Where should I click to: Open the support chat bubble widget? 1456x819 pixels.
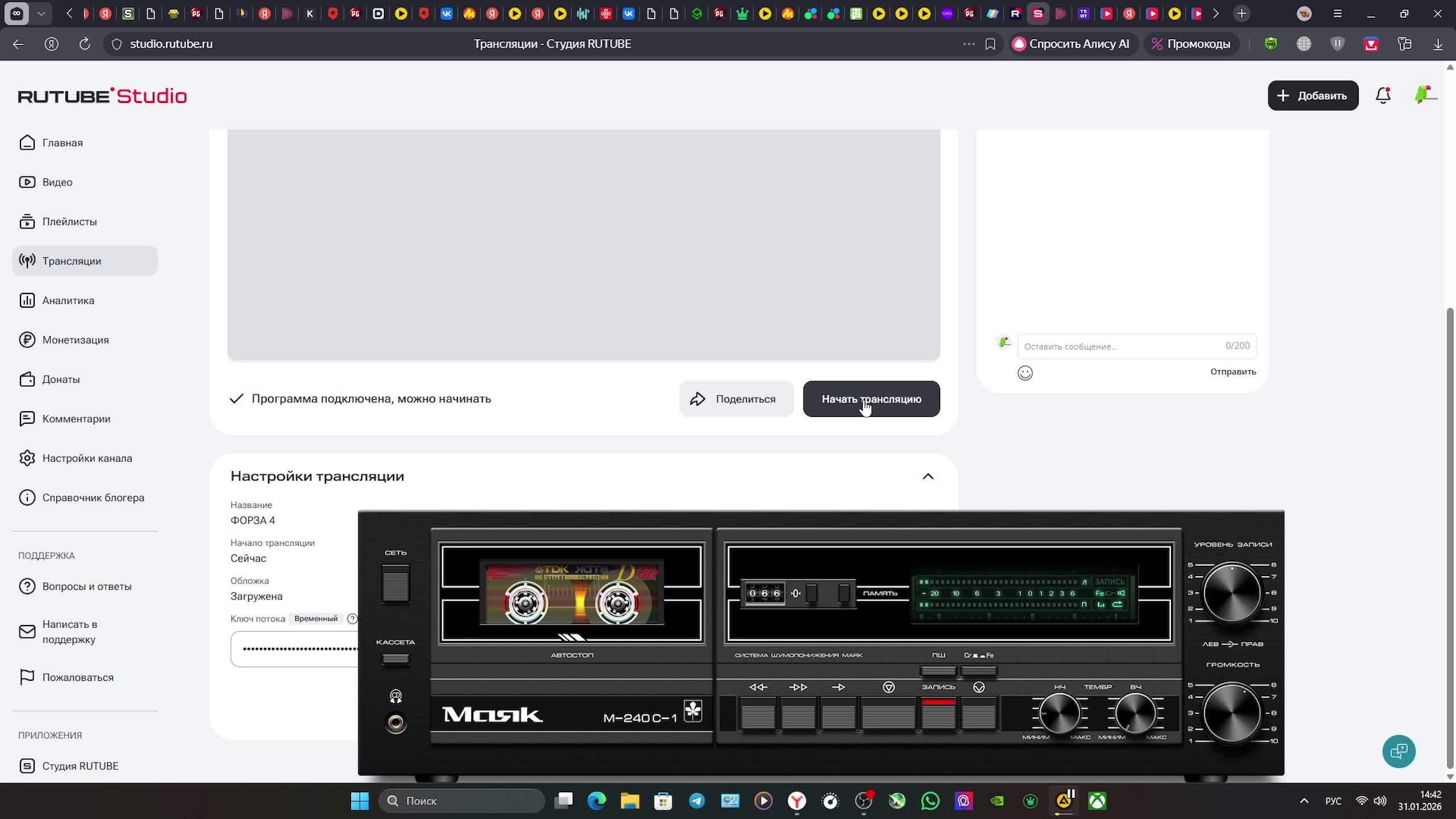click(1399, 751)
